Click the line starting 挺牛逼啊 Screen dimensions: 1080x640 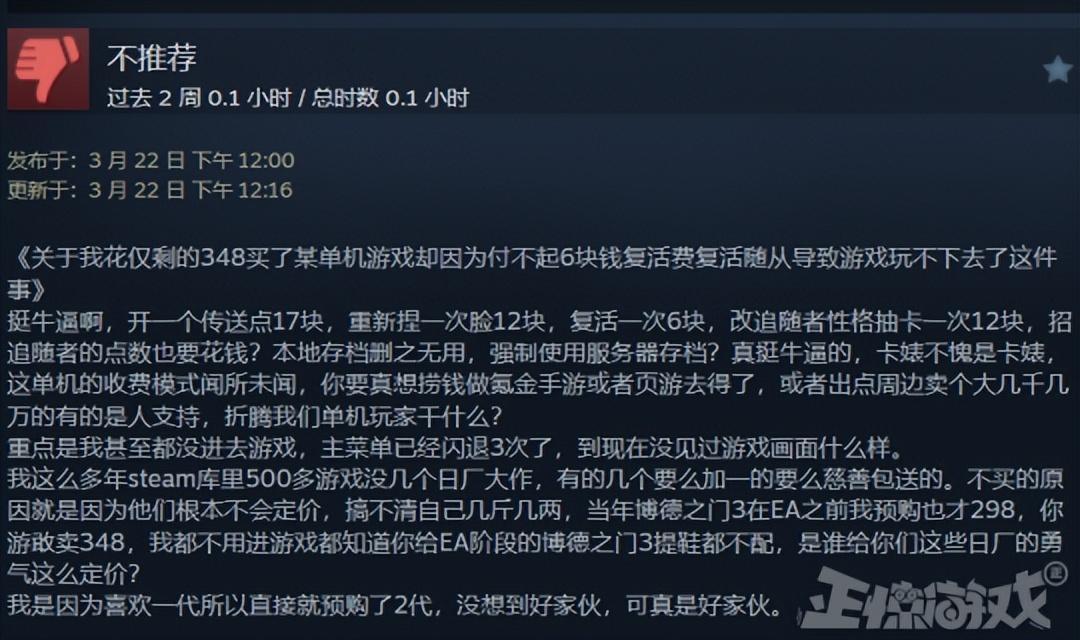point(539,321)
